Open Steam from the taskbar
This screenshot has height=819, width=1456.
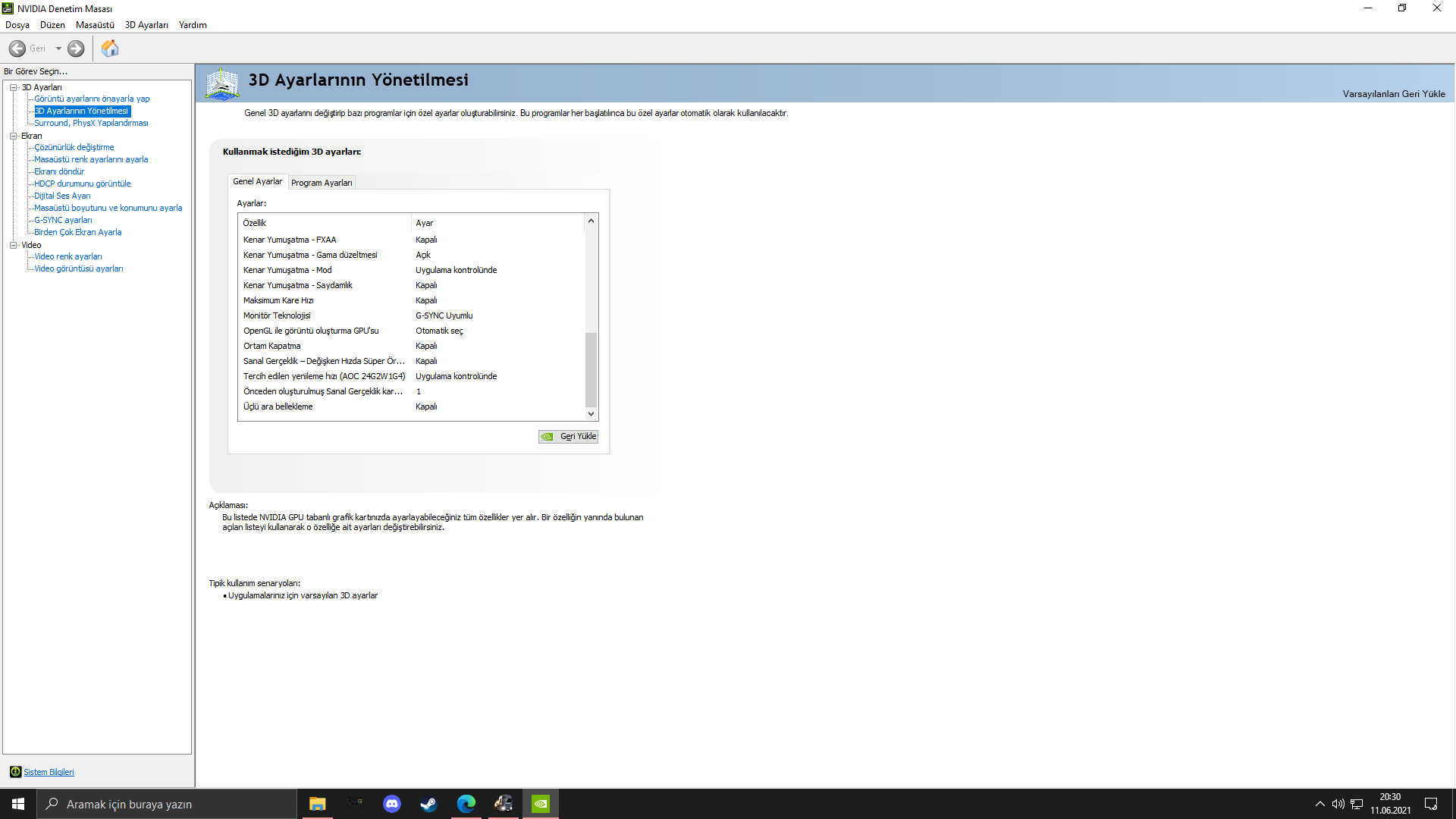pos(428,804)
